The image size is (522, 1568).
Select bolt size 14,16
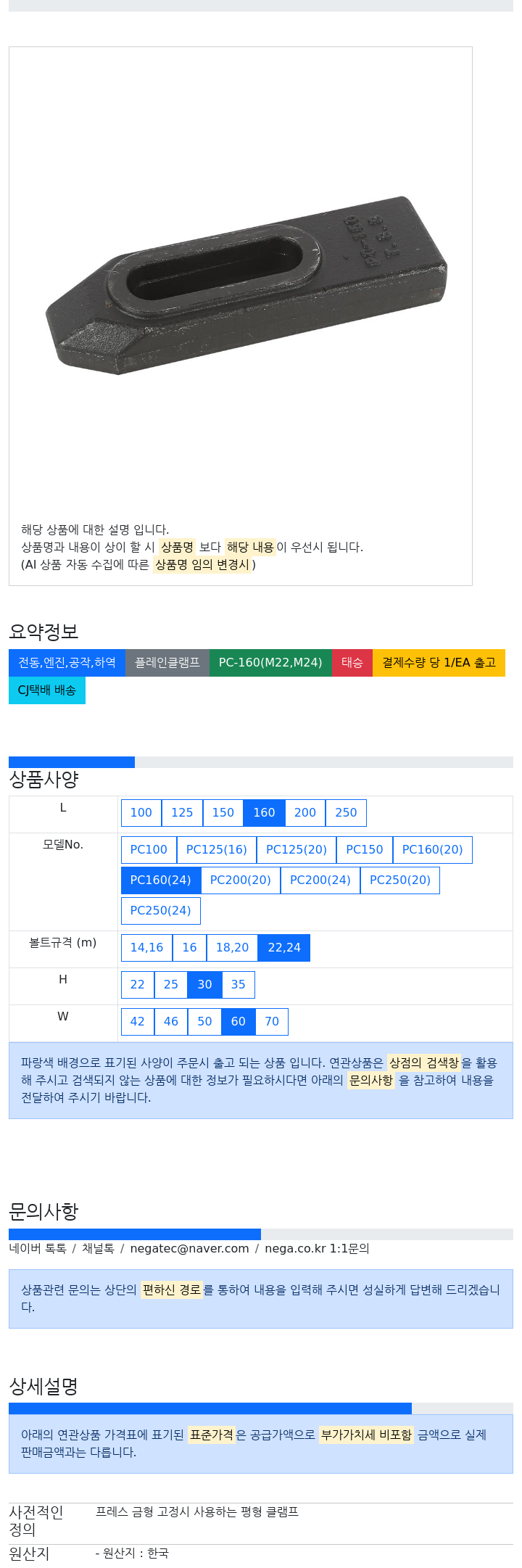coord(146,948)
